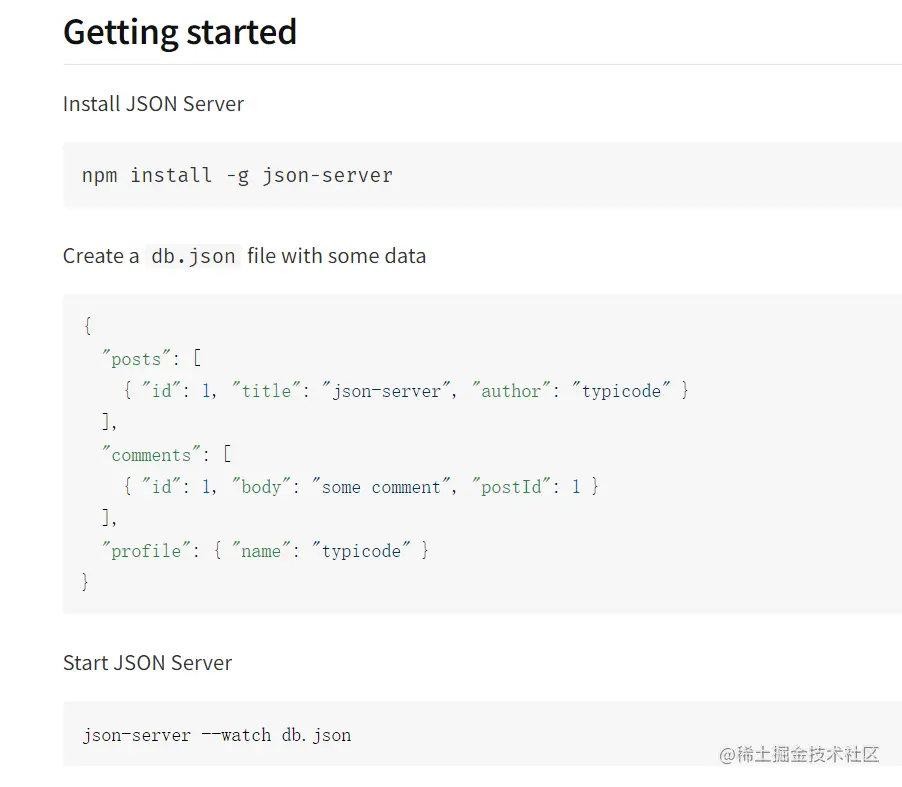Click the npm install -g json-server command
The width and height of the screenshot is (902, 787).
click(x=237, y=175)
